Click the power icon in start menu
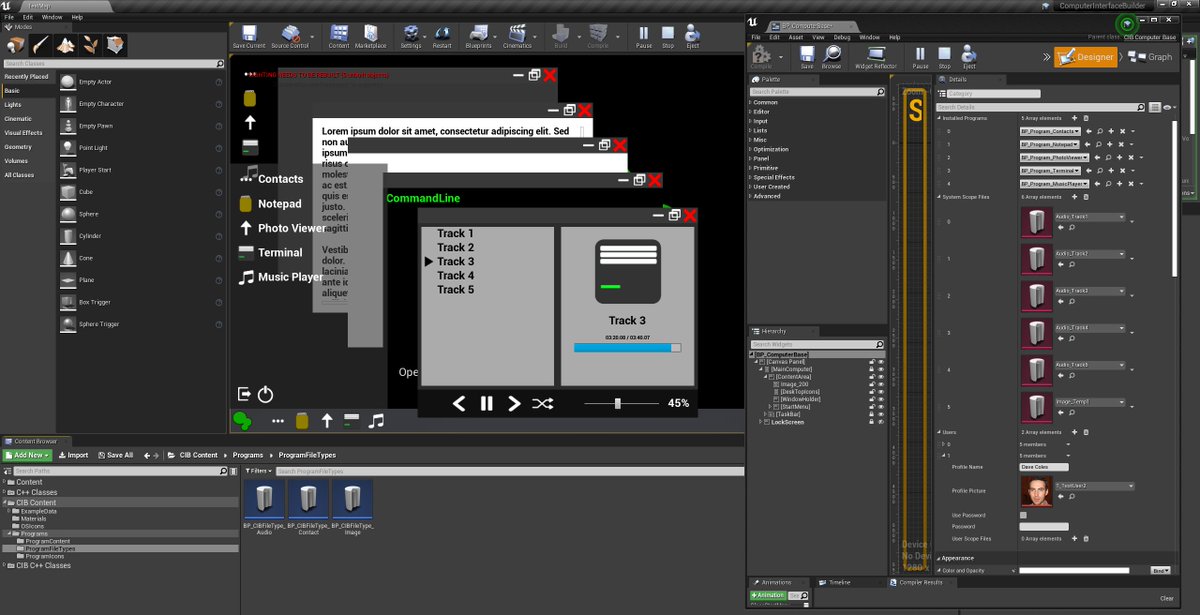This screenshot has width=1200, height=615. (265, 394)
